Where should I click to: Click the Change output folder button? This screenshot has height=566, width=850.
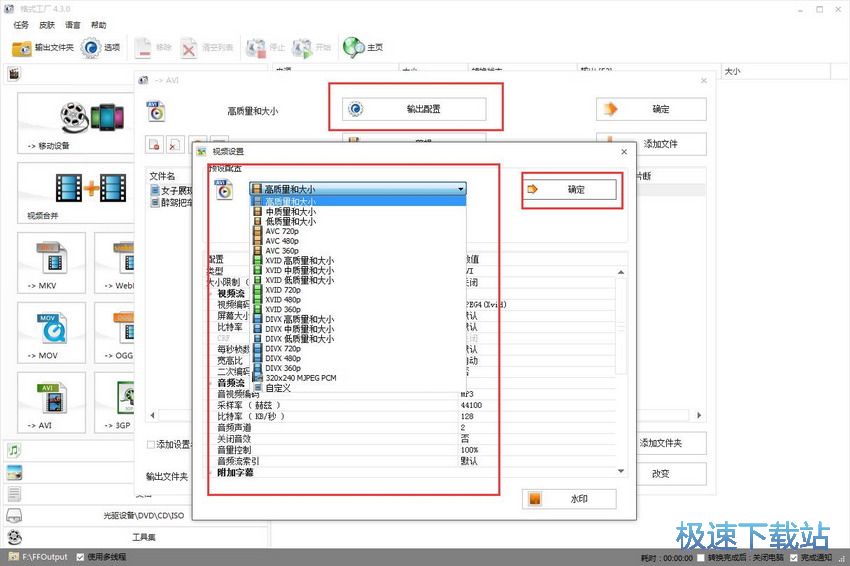click(x=671, y=473)
